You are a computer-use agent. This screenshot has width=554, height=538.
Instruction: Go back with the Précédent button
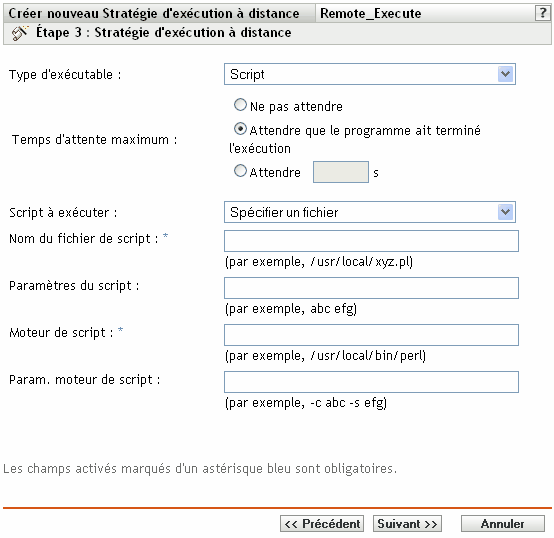click(322, 524)
